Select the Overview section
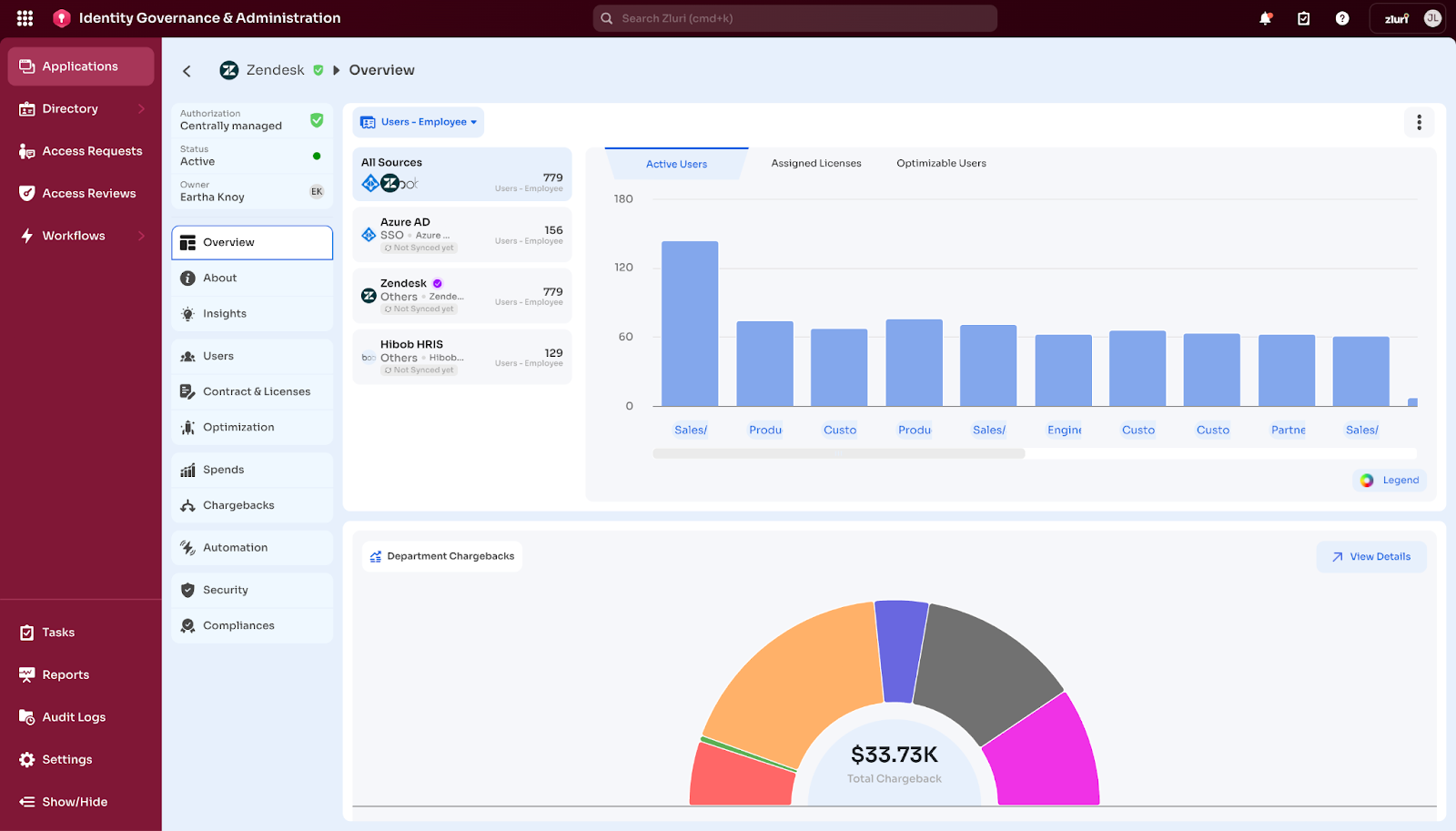This screenshot has width=1456, height=831. coord(252,243)
